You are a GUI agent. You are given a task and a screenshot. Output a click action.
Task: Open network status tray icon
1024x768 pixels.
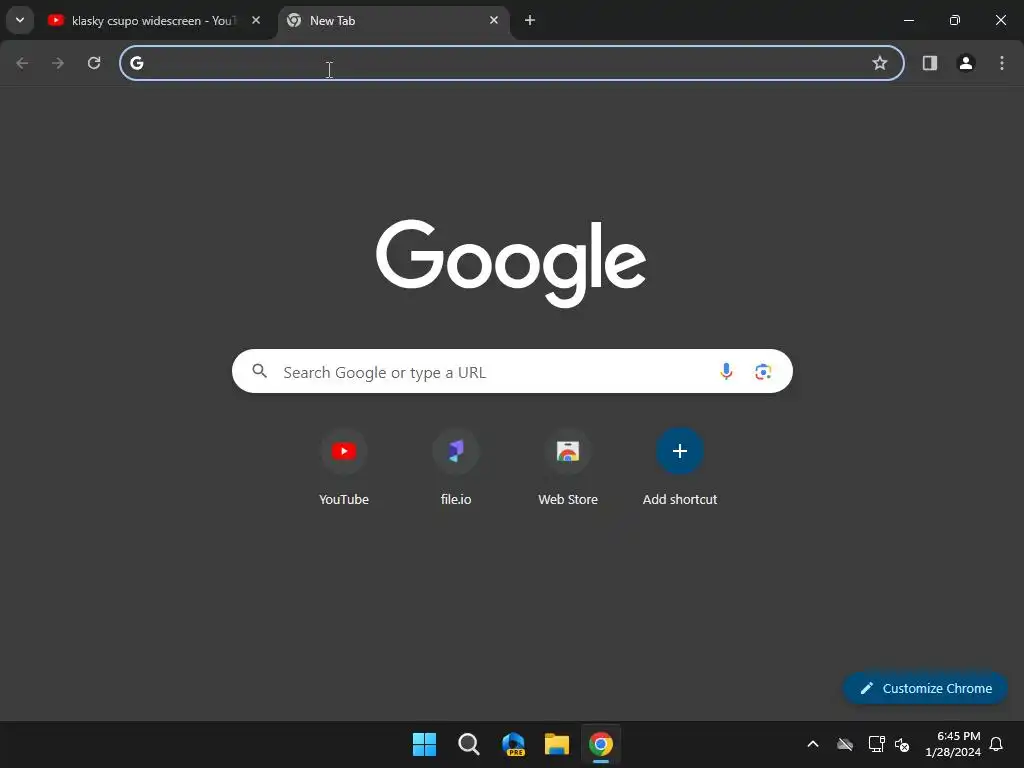click(876, 744)
